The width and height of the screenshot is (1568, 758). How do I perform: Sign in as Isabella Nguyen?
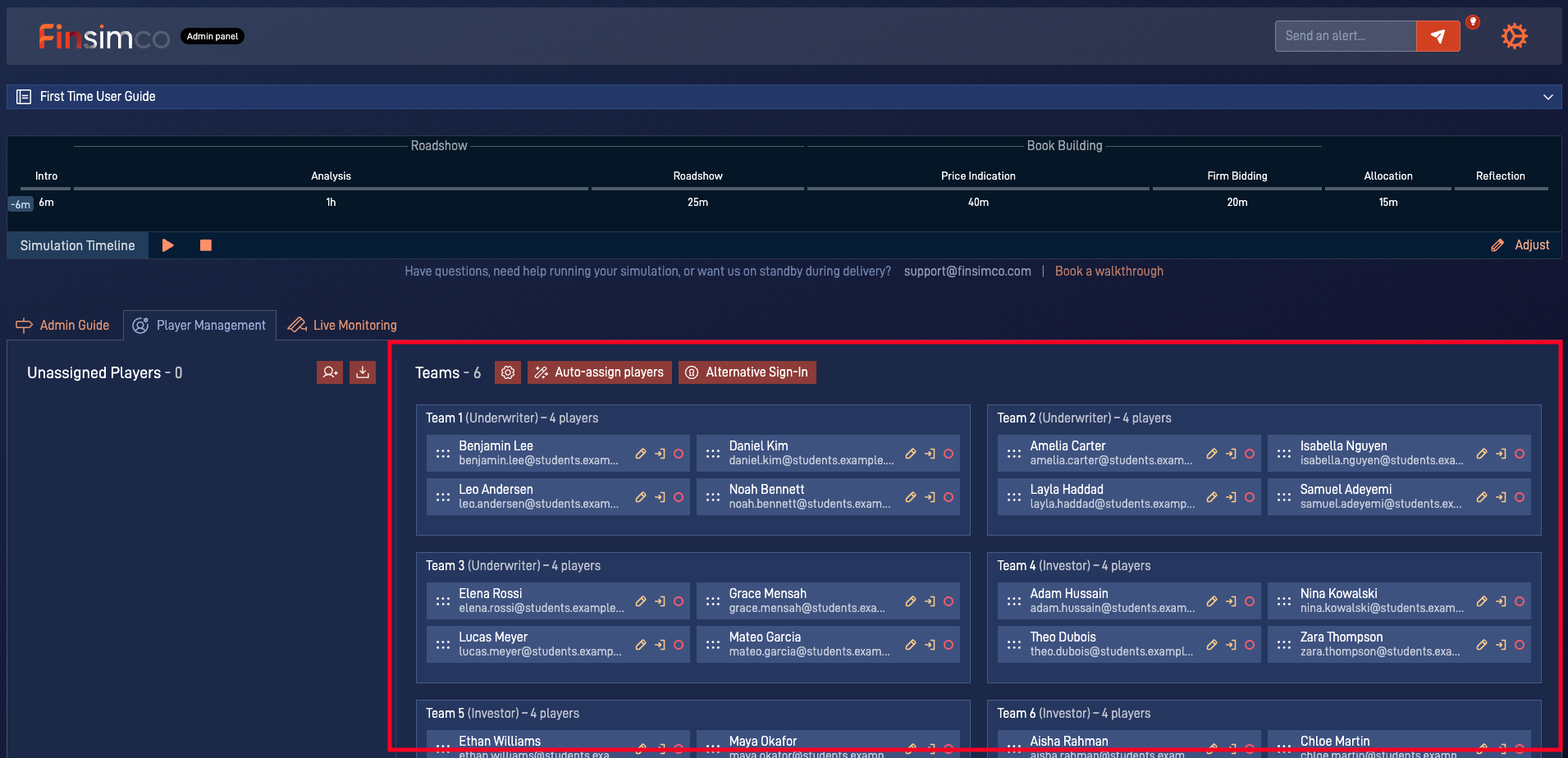click(1501, 454)
